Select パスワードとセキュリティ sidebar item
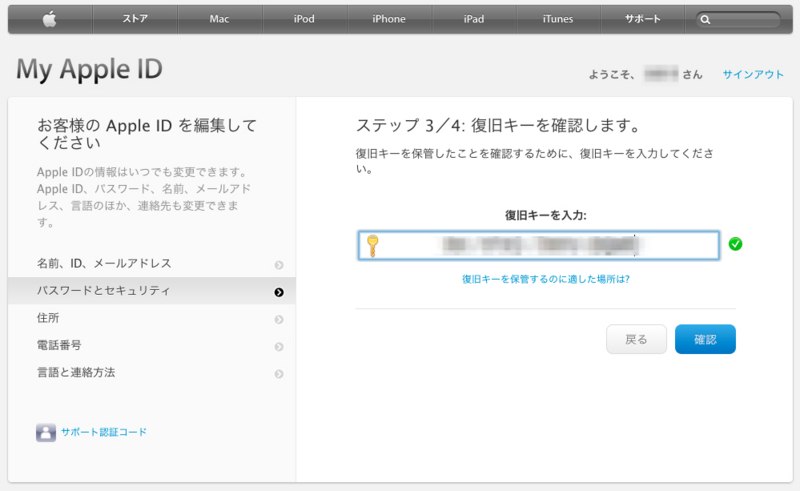Viewport: 800px width, 491px height. 152,291
